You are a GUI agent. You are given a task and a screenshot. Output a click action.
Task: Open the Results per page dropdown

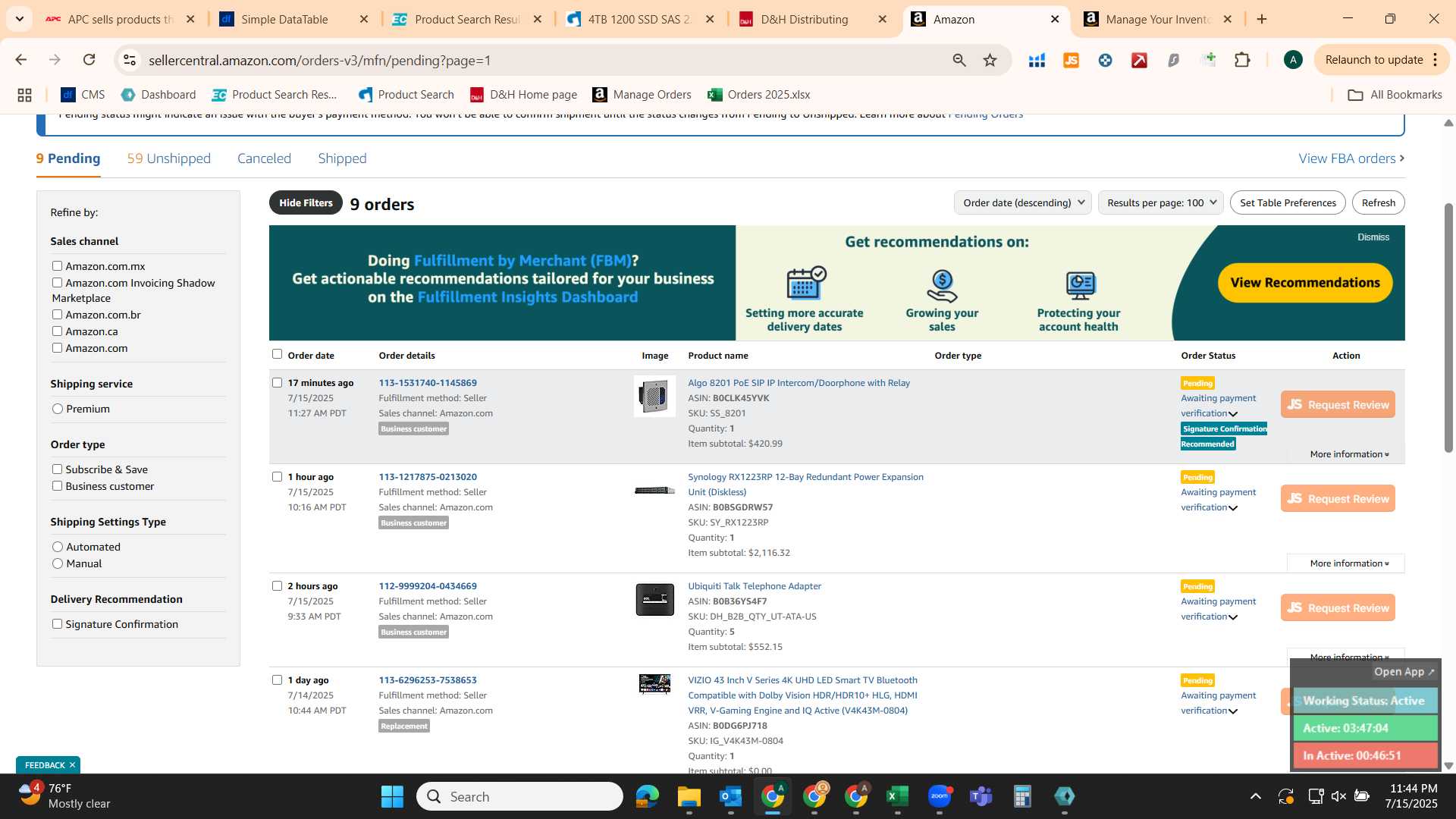tap(1160, 202)
